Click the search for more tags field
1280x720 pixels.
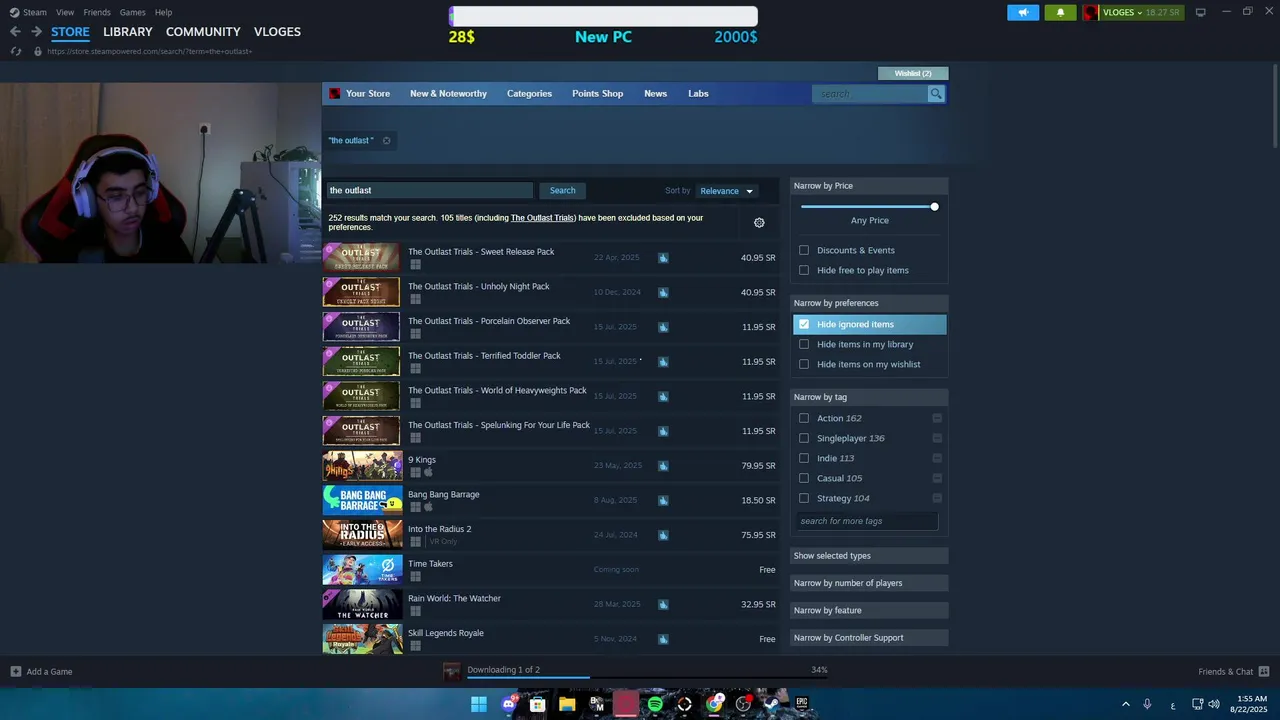867,521
